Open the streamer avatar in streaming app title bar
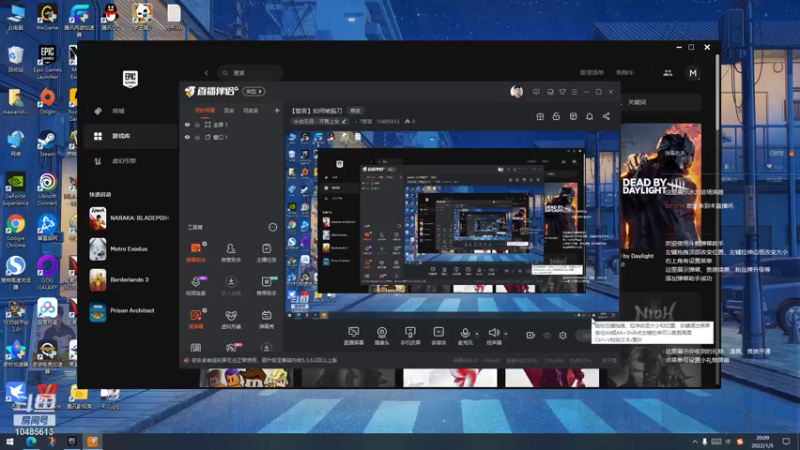Viewport: 800px width, 450px height. point(516,91)
